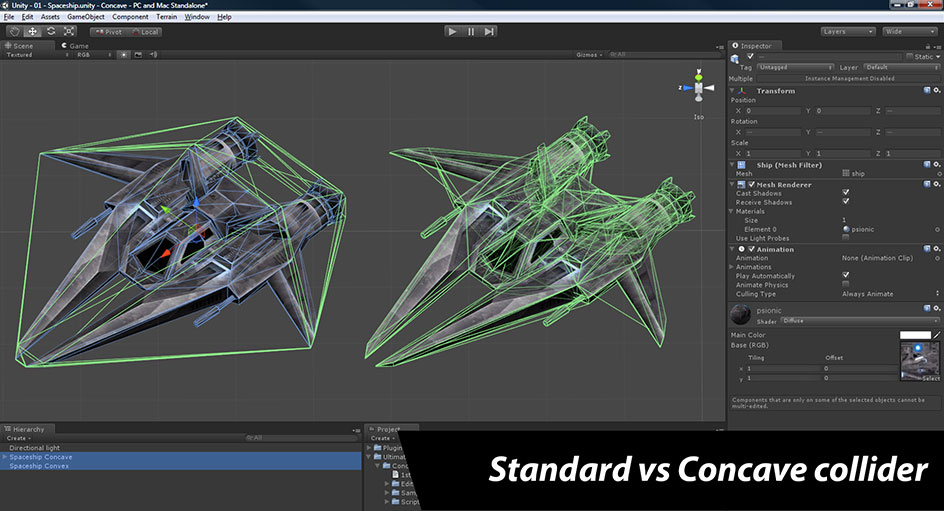Open the GameObject menu
This screenshot has width=944, height=511.
click(85, 17)
